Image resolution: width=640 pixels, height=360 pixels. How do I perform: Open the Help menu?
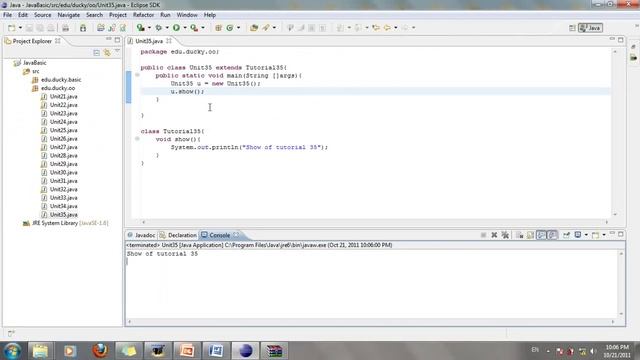coord(210,15)
